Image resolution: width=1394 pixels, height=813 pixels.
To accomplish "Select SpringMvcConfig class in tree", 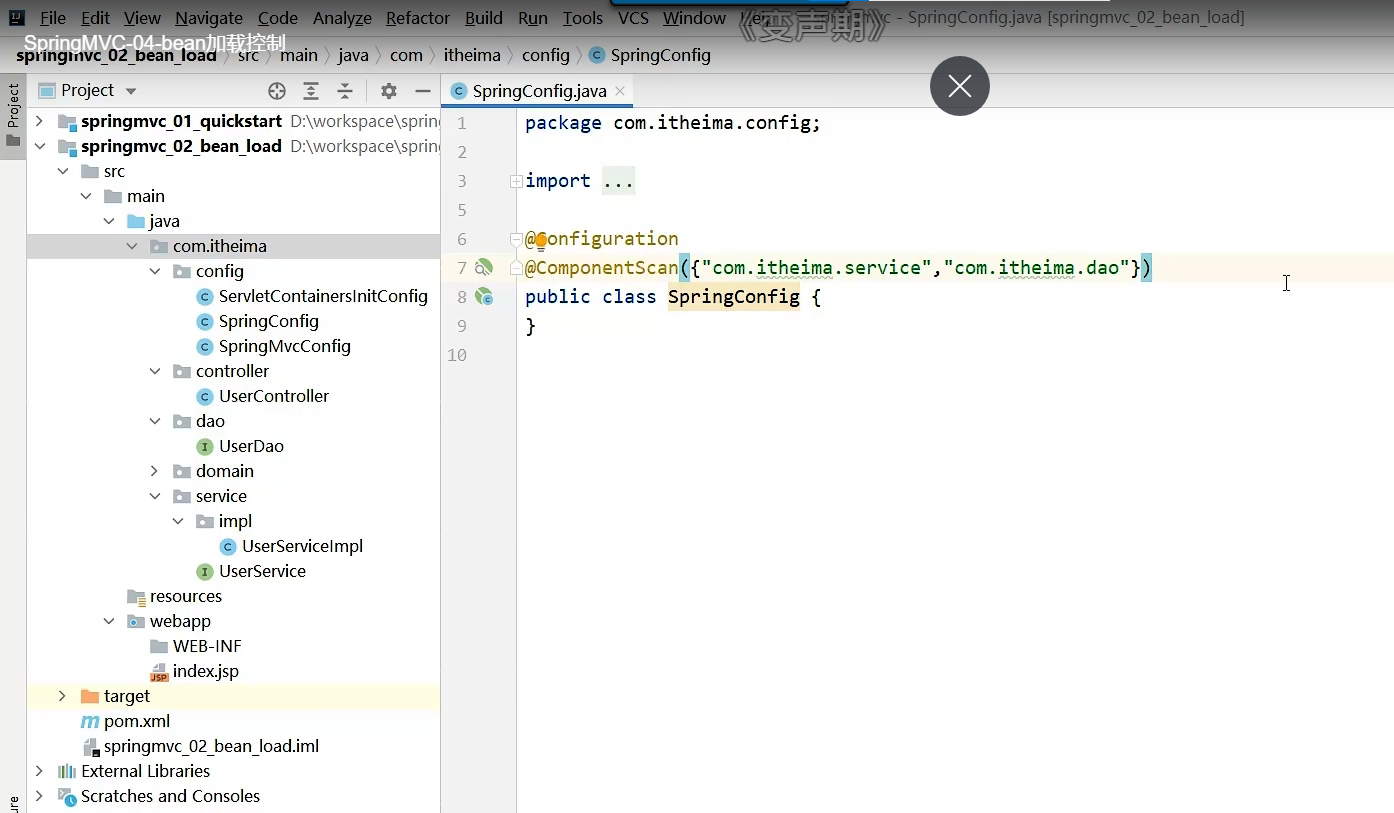I will (284, 346).
